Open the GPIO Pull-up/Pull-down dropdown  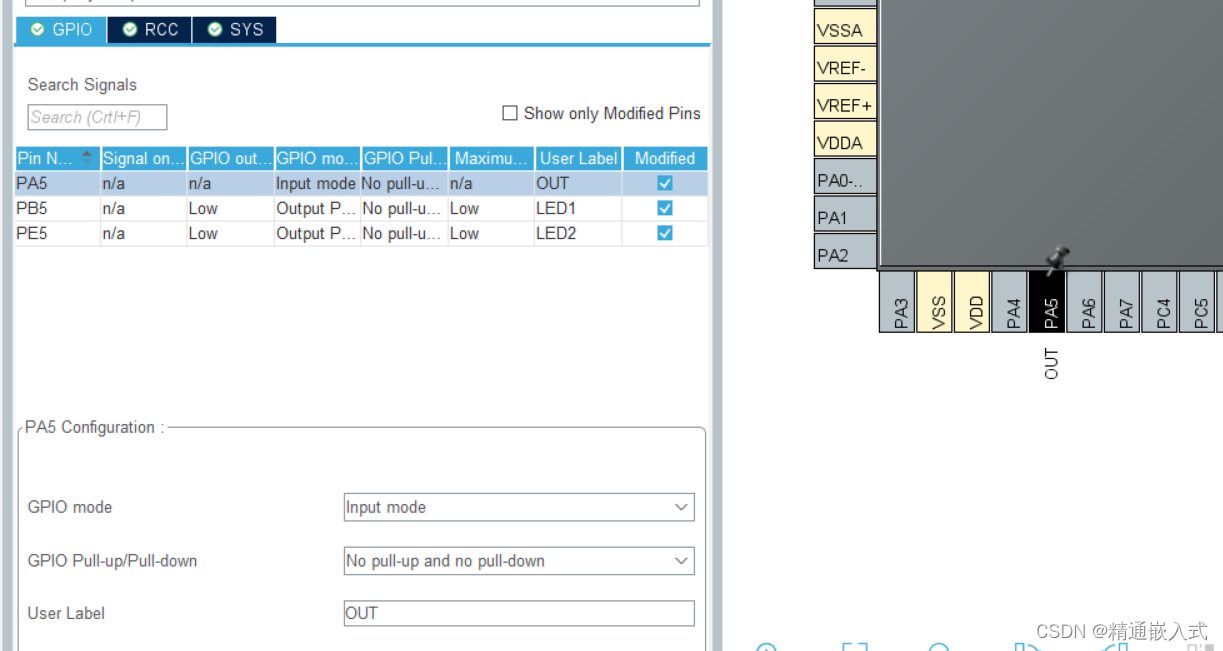(x=519, y=561)
